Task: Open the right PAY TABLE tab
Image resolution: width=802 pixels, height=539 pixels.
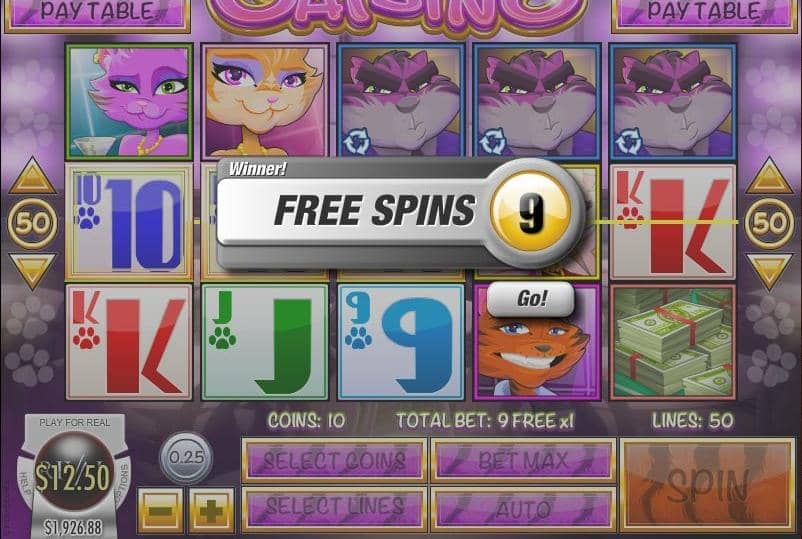Action: pos(704,13)
